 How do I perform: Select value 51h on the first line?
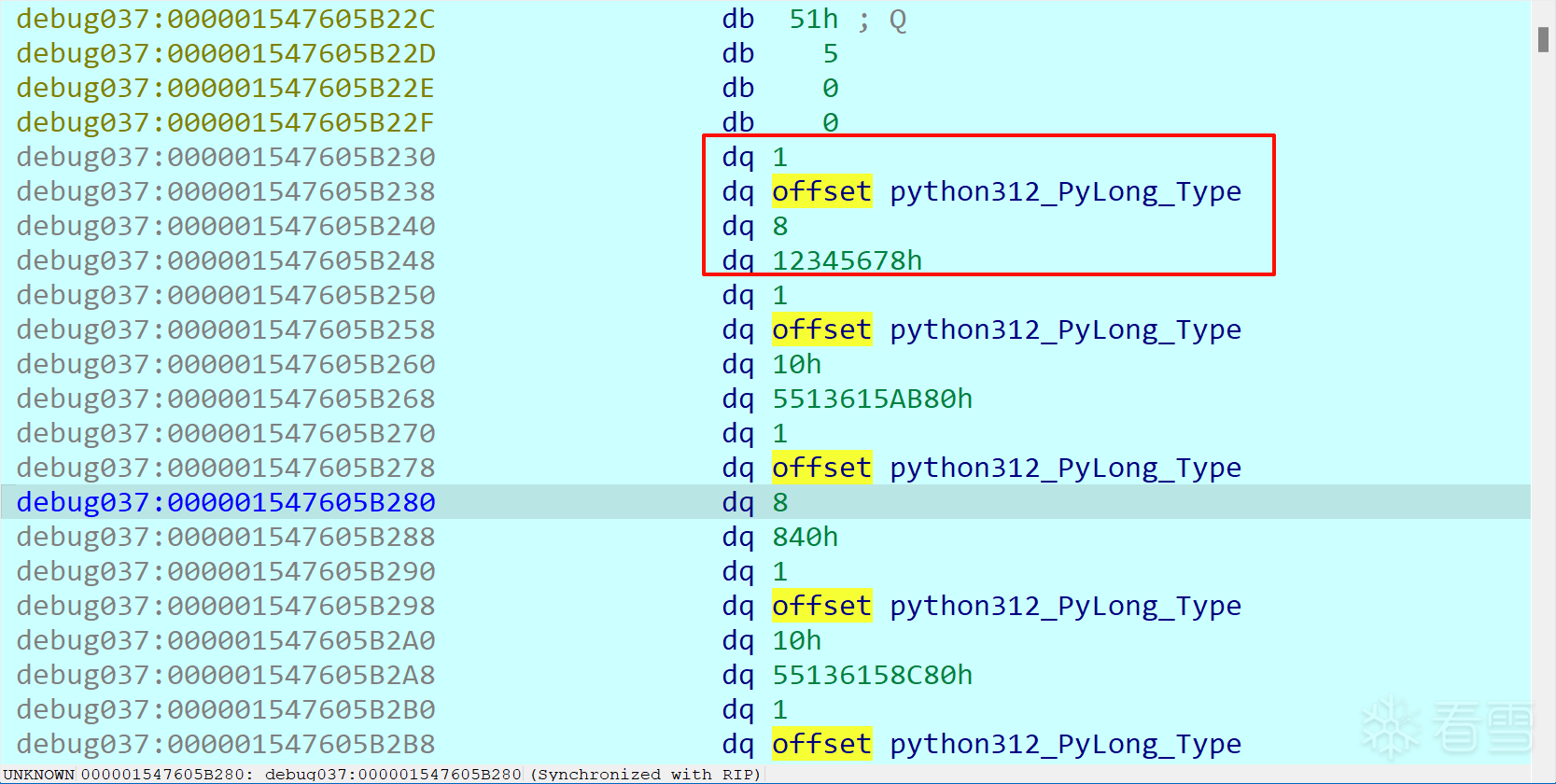(x=814, y=20)
